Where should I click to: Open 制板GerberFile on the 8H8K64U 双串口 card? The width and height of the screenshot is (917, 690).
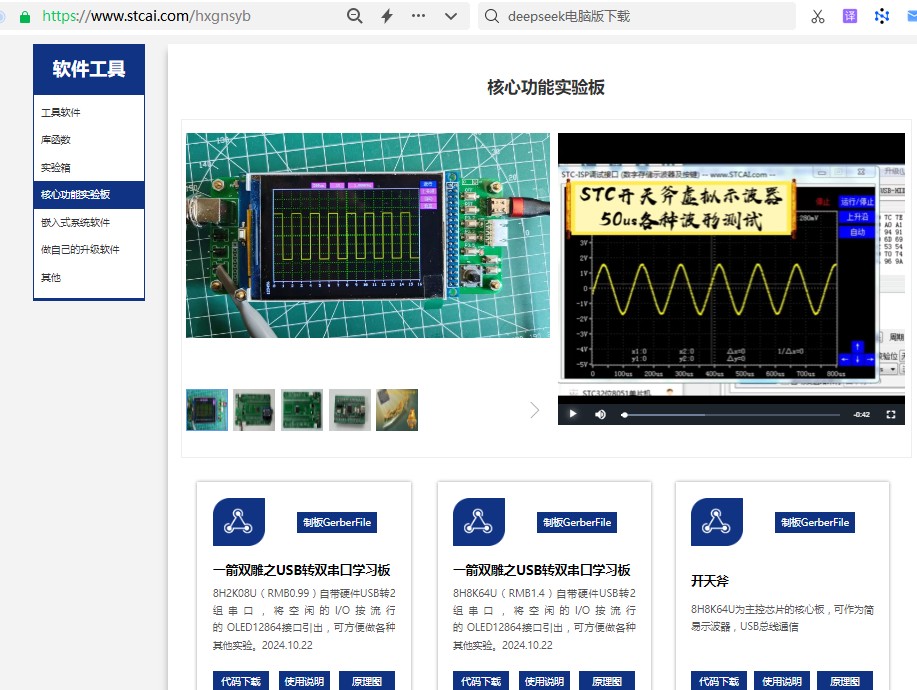coord(577,522)
